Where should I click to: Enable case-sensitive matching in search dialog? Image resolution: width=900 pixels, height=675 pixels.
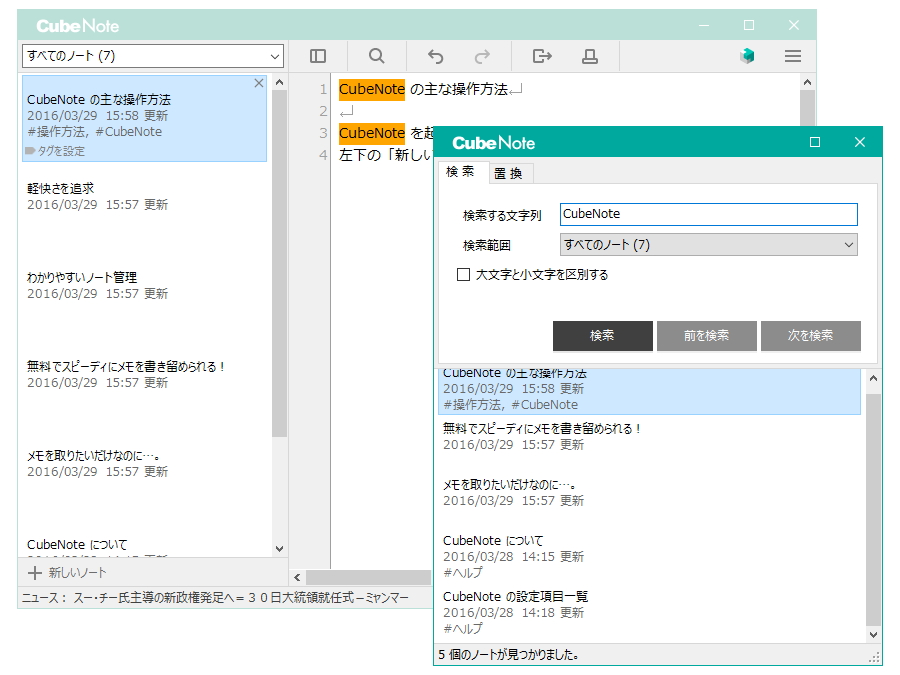click(x=465, y=275)
